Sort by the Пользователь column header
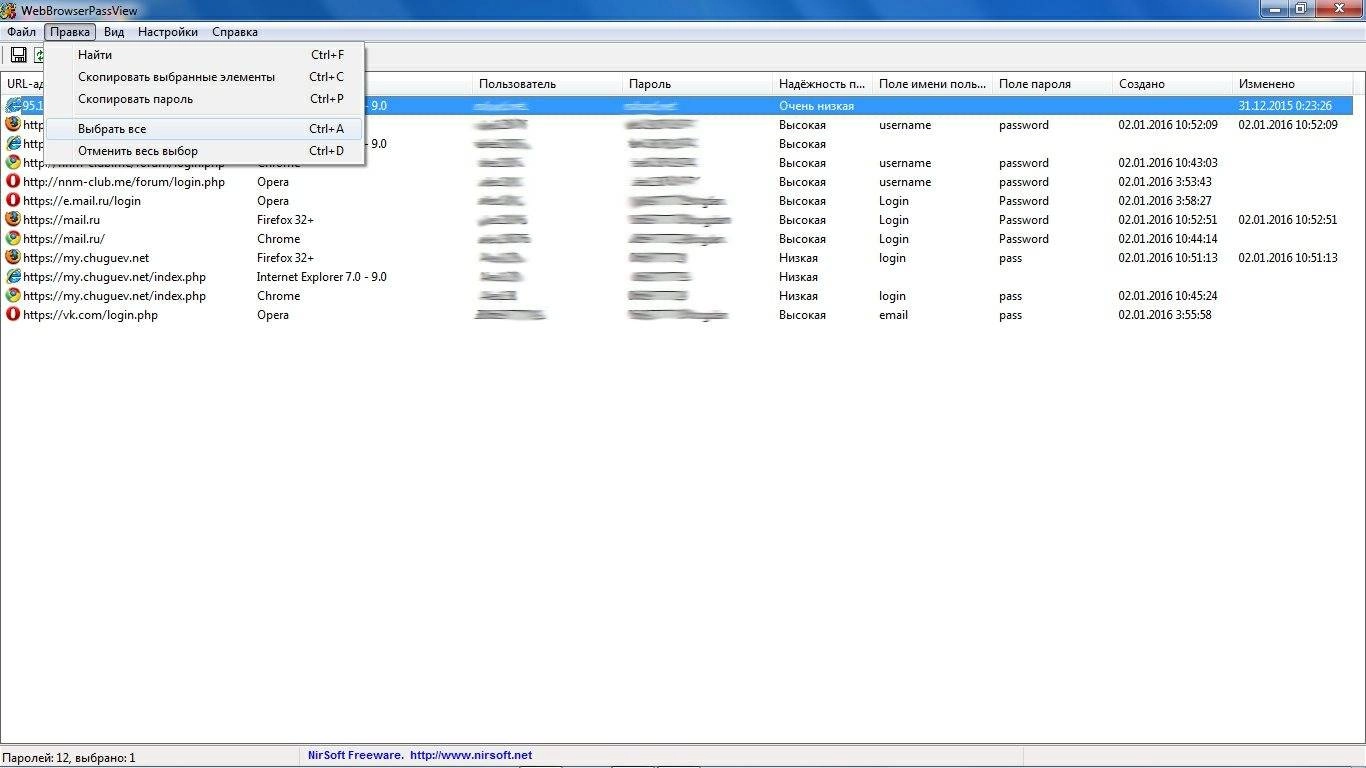The width and height of the screenshot is (1366, 768). pos(547,84)
